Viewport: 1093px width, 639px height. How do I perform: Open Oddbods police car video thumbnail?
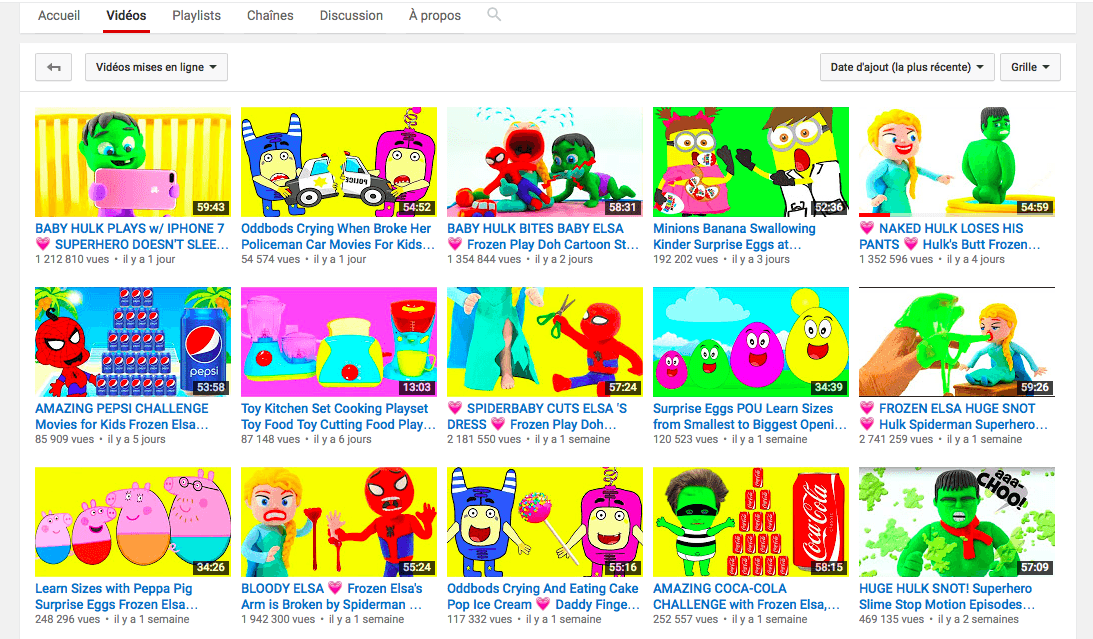point(339,162)
